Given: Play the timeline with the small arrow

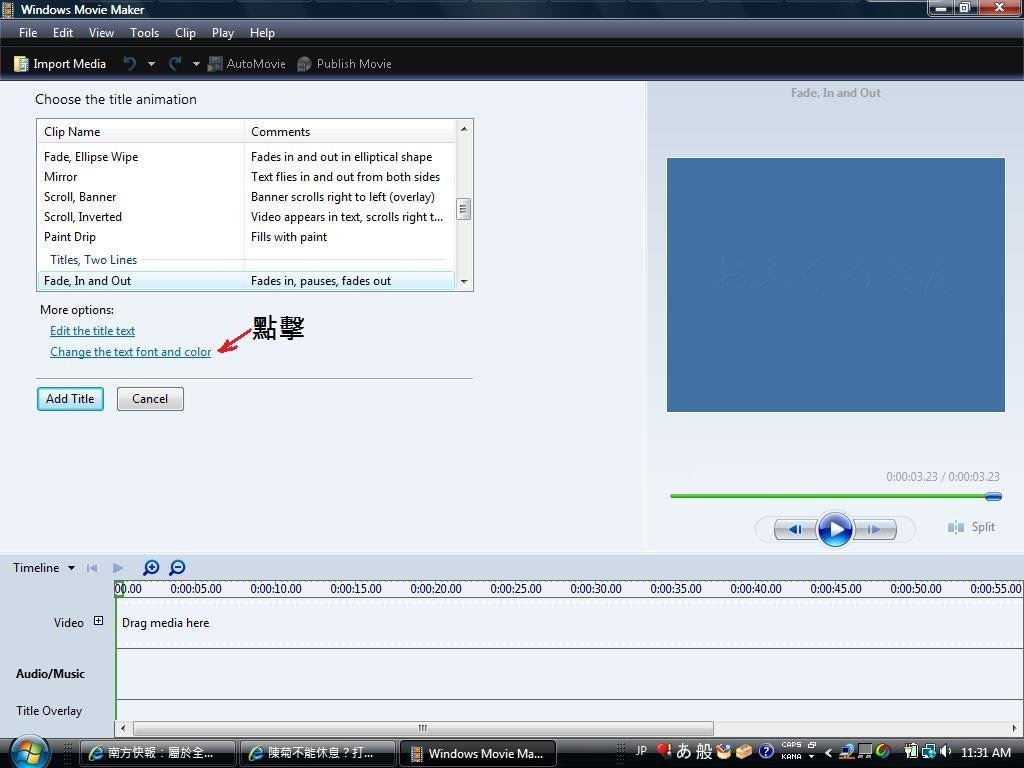Looking at the screenshot, I should 118,568.
